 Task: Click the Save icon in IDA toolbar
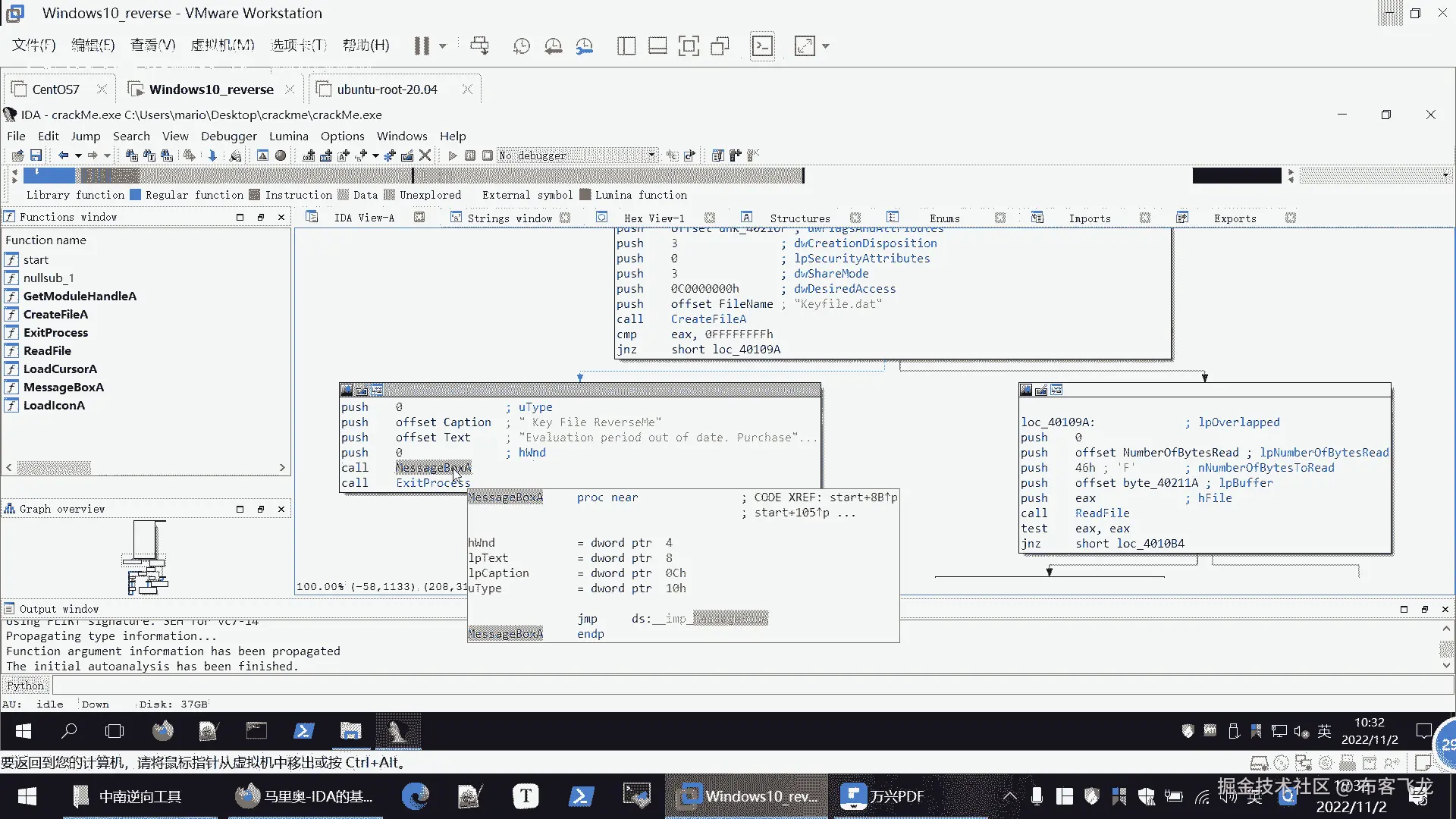coord(36,155)
